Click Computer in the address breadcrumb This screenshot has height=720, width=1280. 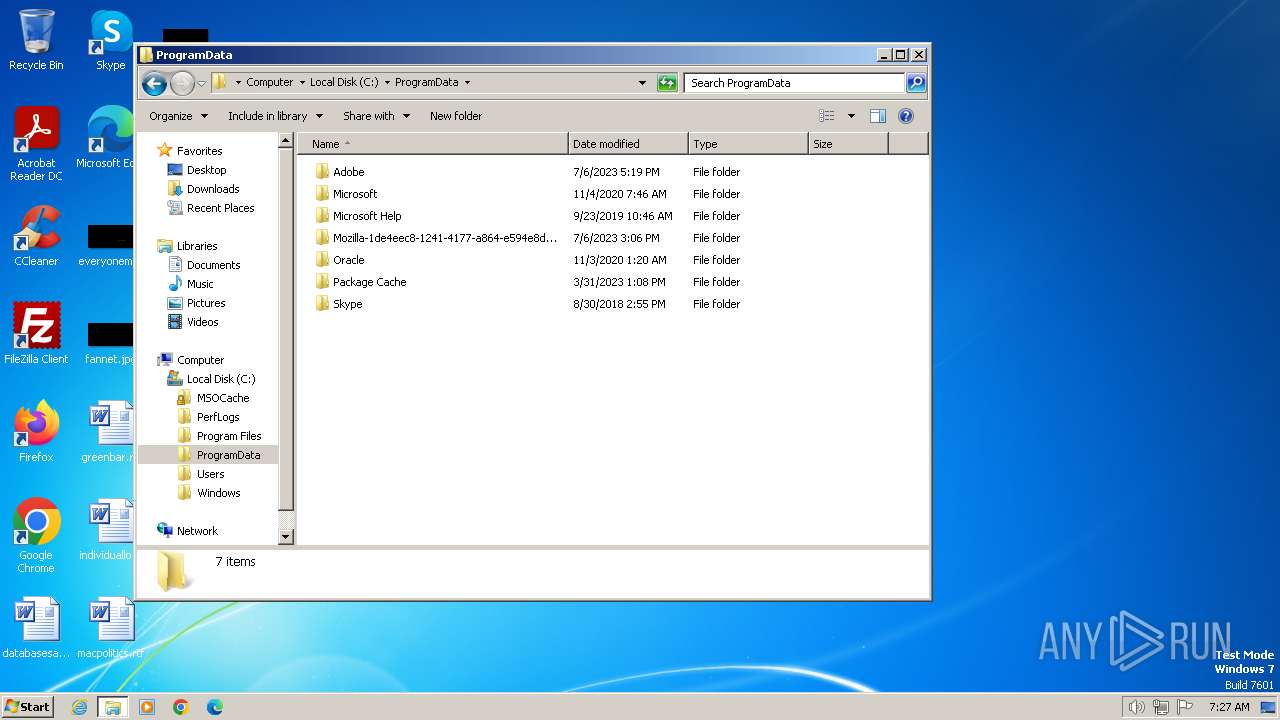(270, 83)
